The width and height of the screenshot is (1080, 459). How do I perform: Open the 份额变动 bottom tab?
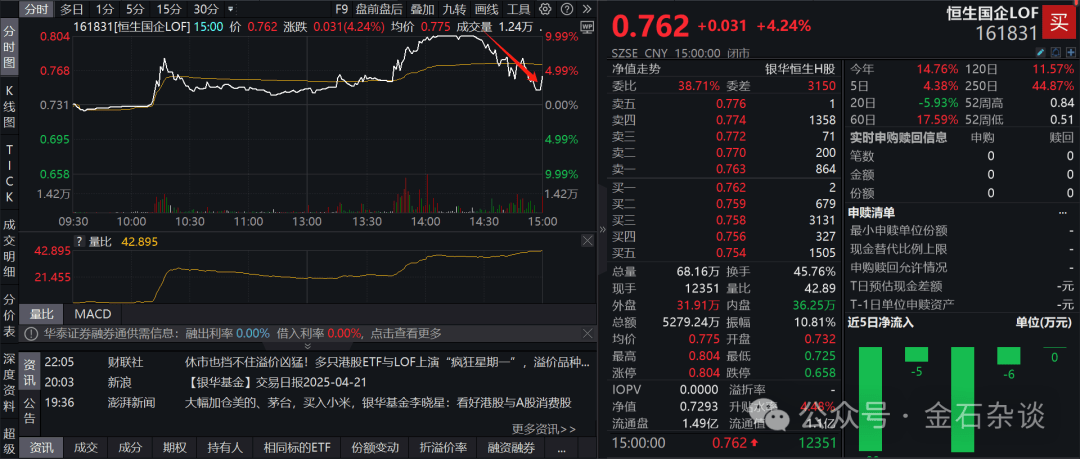point(375,448)
